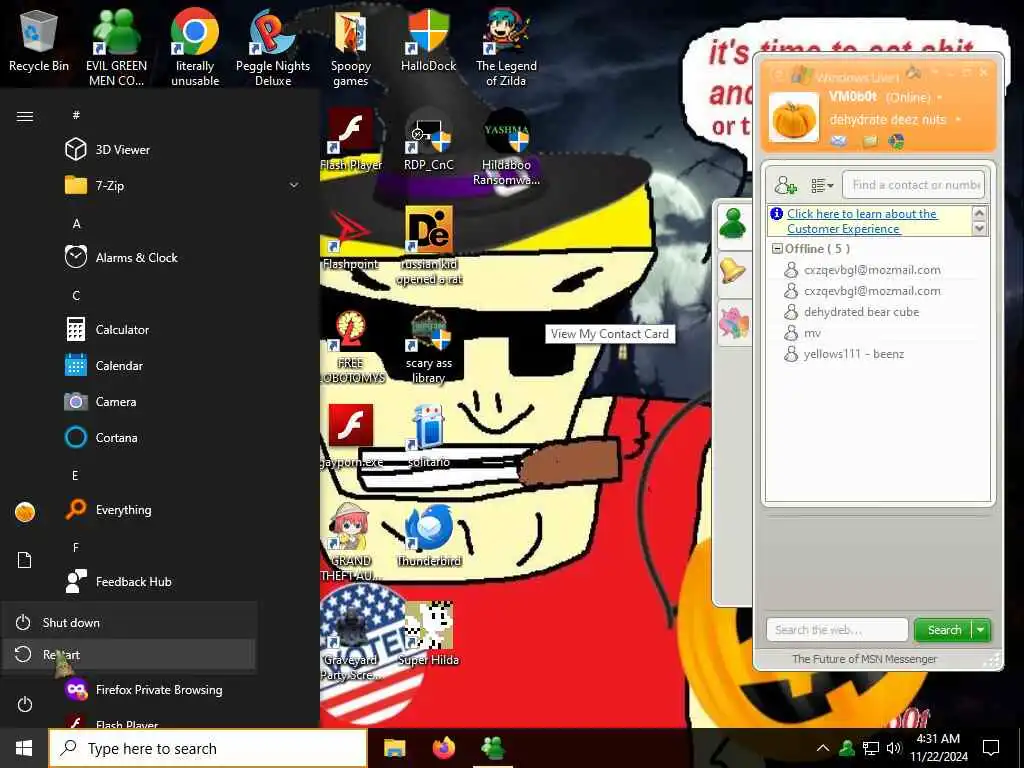Viewport: 1024px width, 768px height.
Task: Open File Explorer from the taskbar
Action: (394, 748)
